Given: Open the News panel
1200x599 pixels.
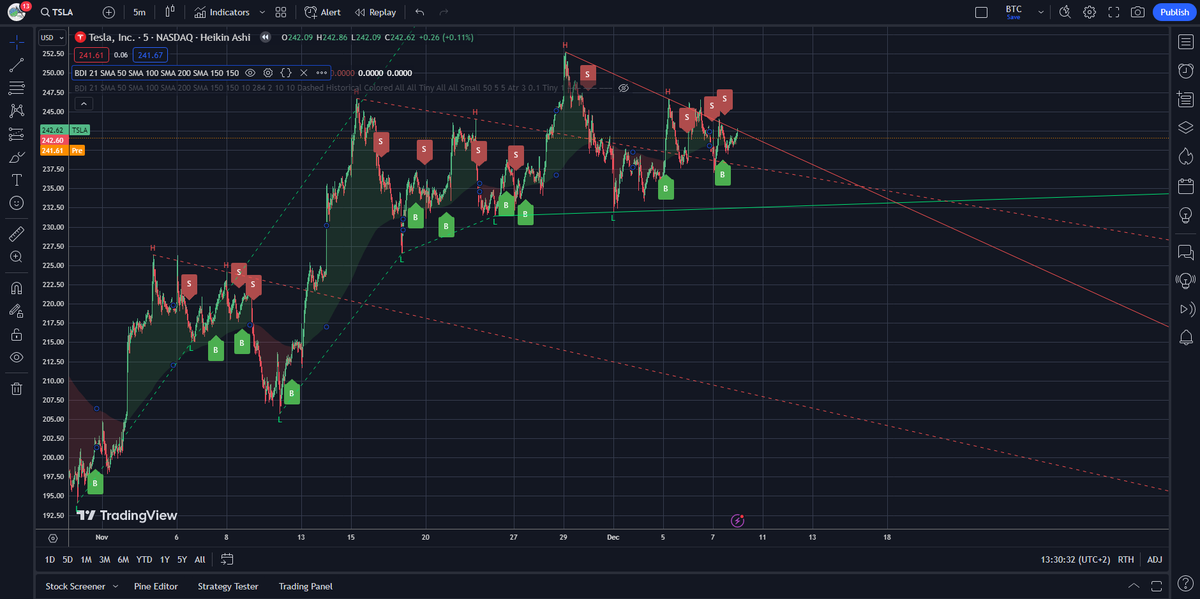Looking at the screenshot, I should click(1186, 99).
